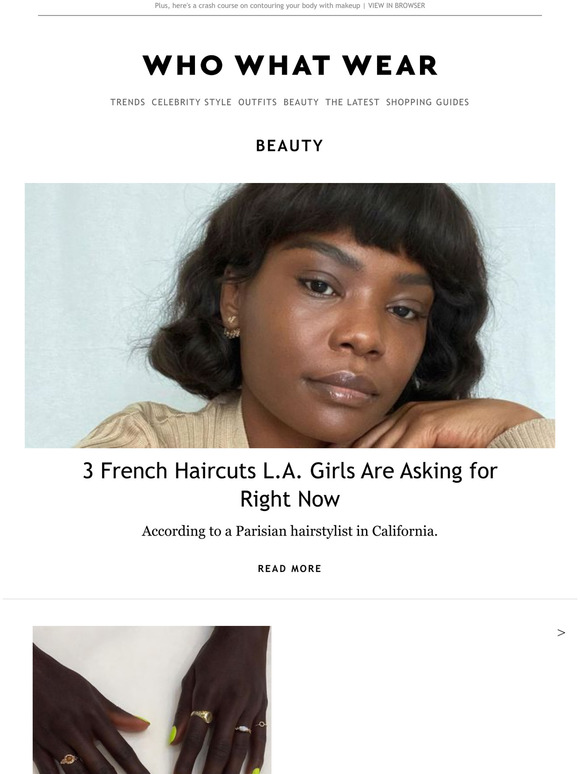
Task: Click the View in Browser link
Action: coord(396,5)
